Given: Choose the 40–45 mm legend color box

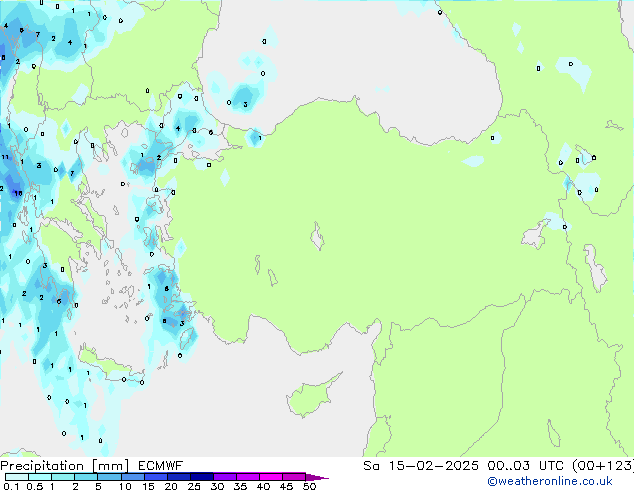Looking at the screenshot, I should pos(271,477).
